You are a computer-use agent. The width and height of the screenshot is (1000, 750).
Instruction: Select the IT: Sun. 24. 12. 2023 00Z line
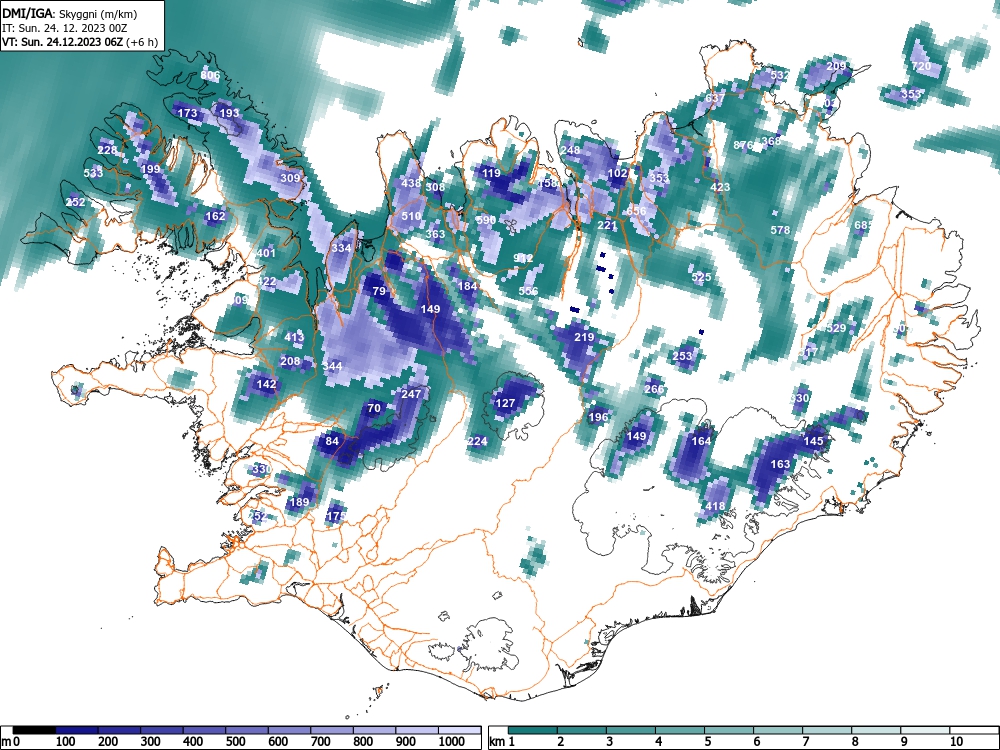click(64, 28)
